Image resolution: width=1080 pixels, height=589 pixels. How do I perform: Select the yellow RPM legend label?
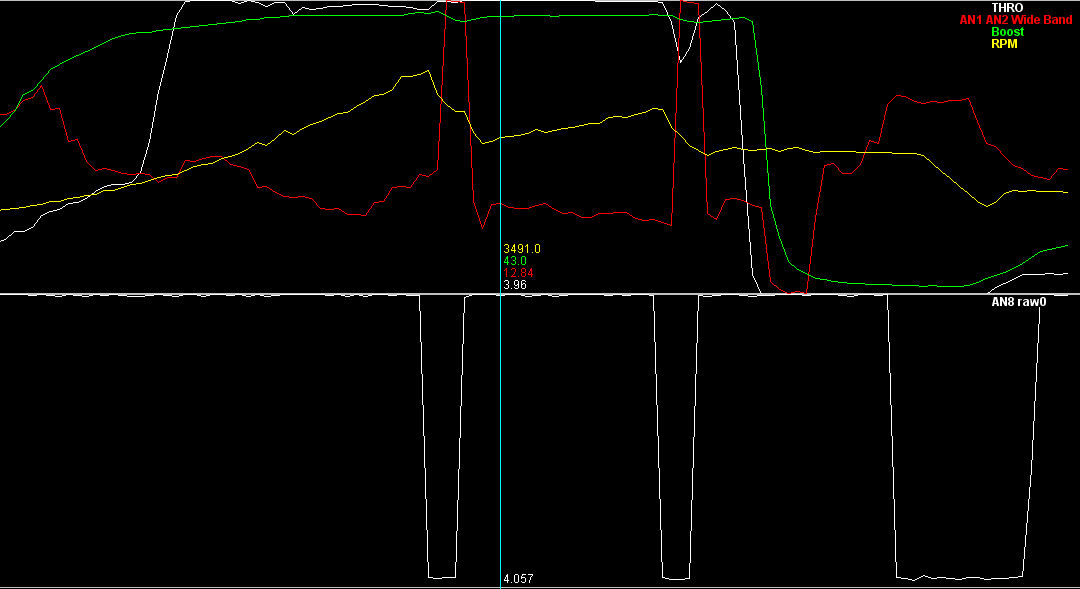click(1004, 43)
